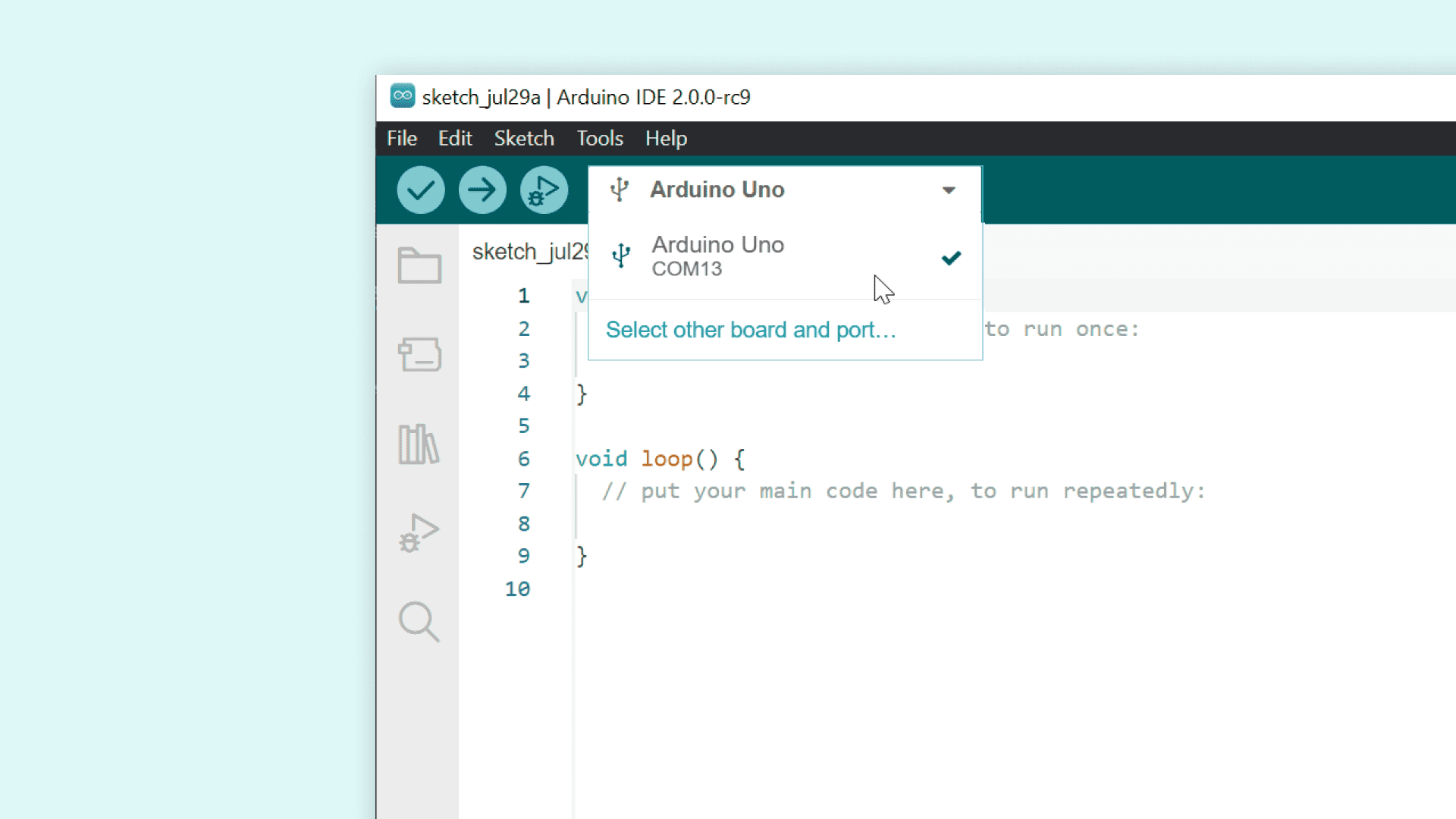Screen dimensions: 1456x819
Task: Open the Help menu
Action: pos(666,139)
